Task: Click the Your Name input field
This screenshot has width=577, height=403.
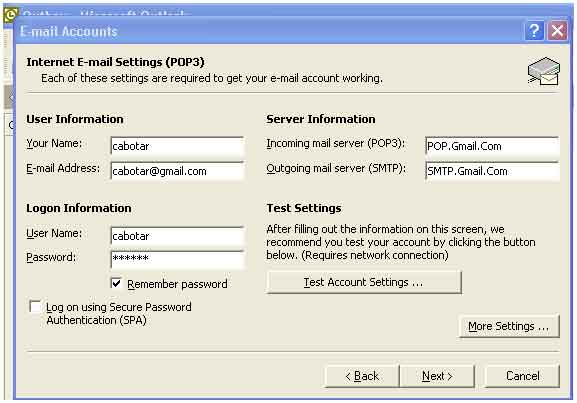Action: point(177,146)
